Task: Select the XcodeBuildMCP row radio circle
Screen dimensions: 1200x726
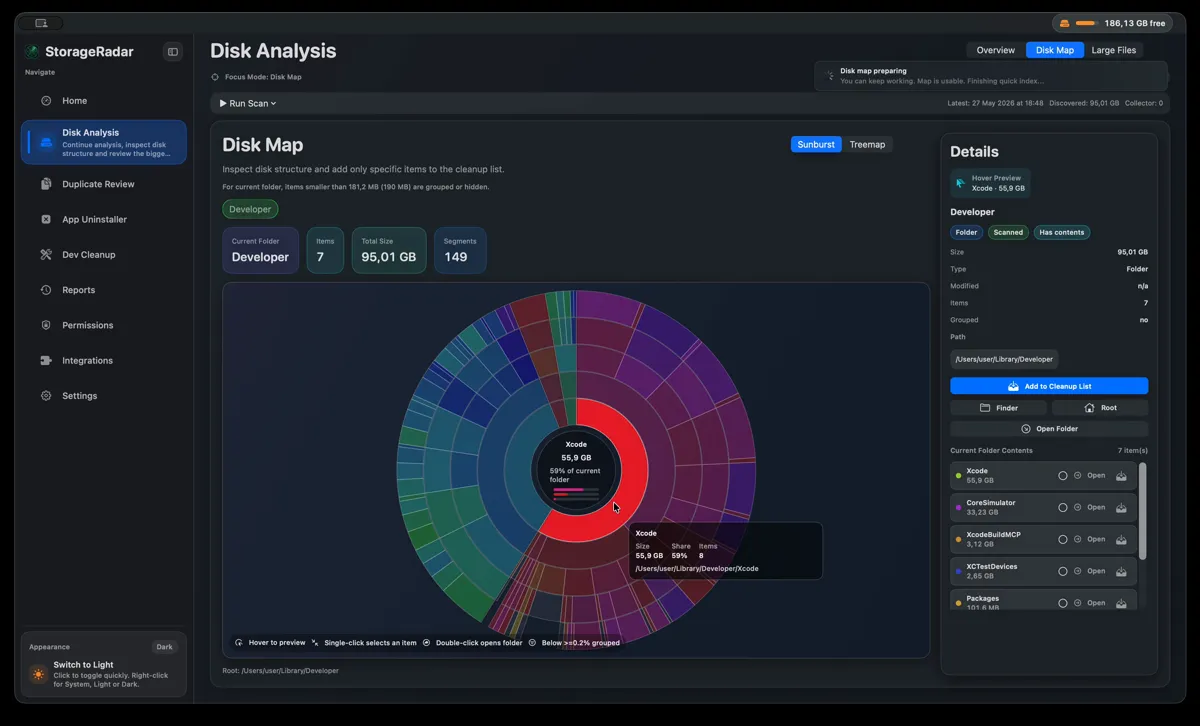Action: click(1063, 539)
